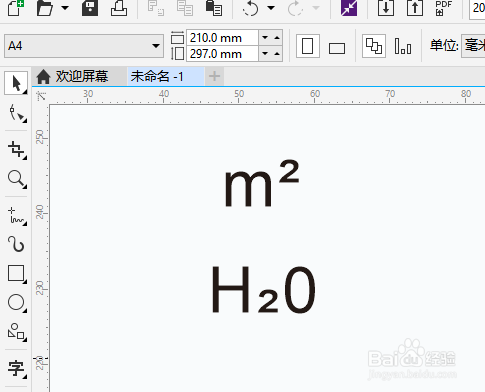The image size is (485, 392).
Task: Select the Zoom tool
Action: (17, 179)
